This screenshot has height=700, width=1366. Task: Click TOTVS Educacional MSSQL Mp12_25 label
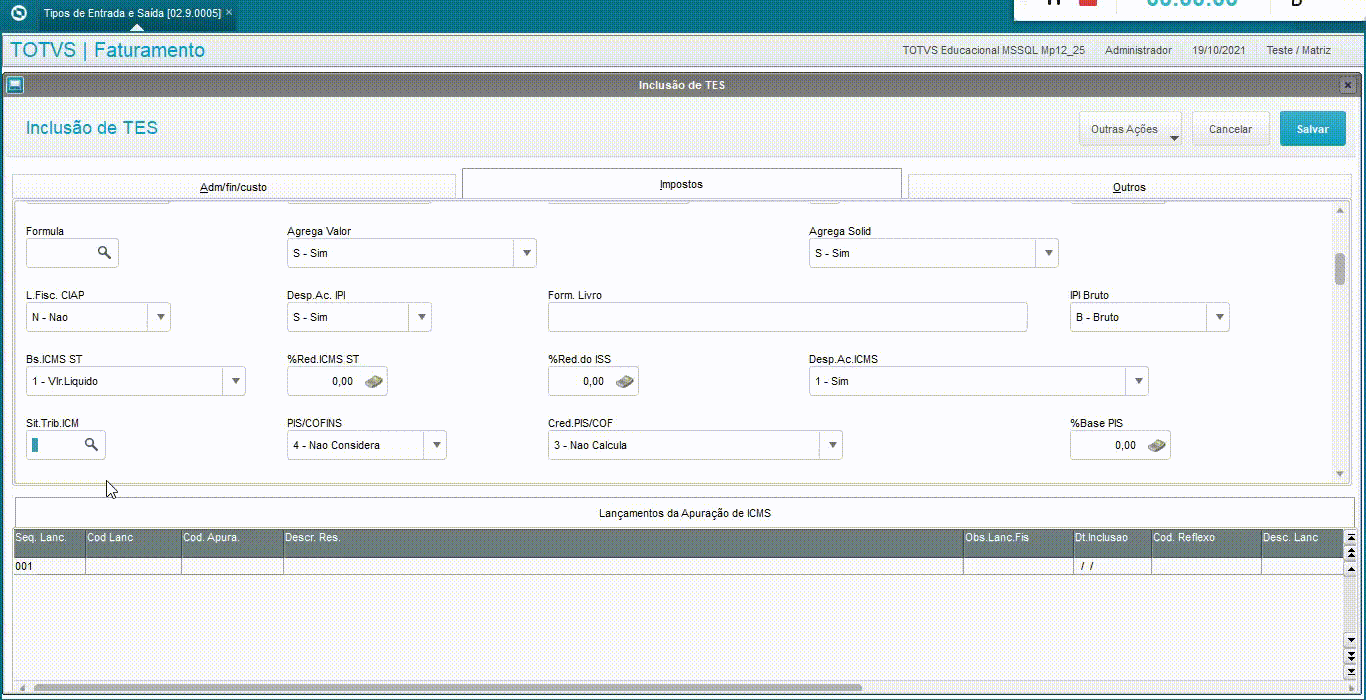993,50
